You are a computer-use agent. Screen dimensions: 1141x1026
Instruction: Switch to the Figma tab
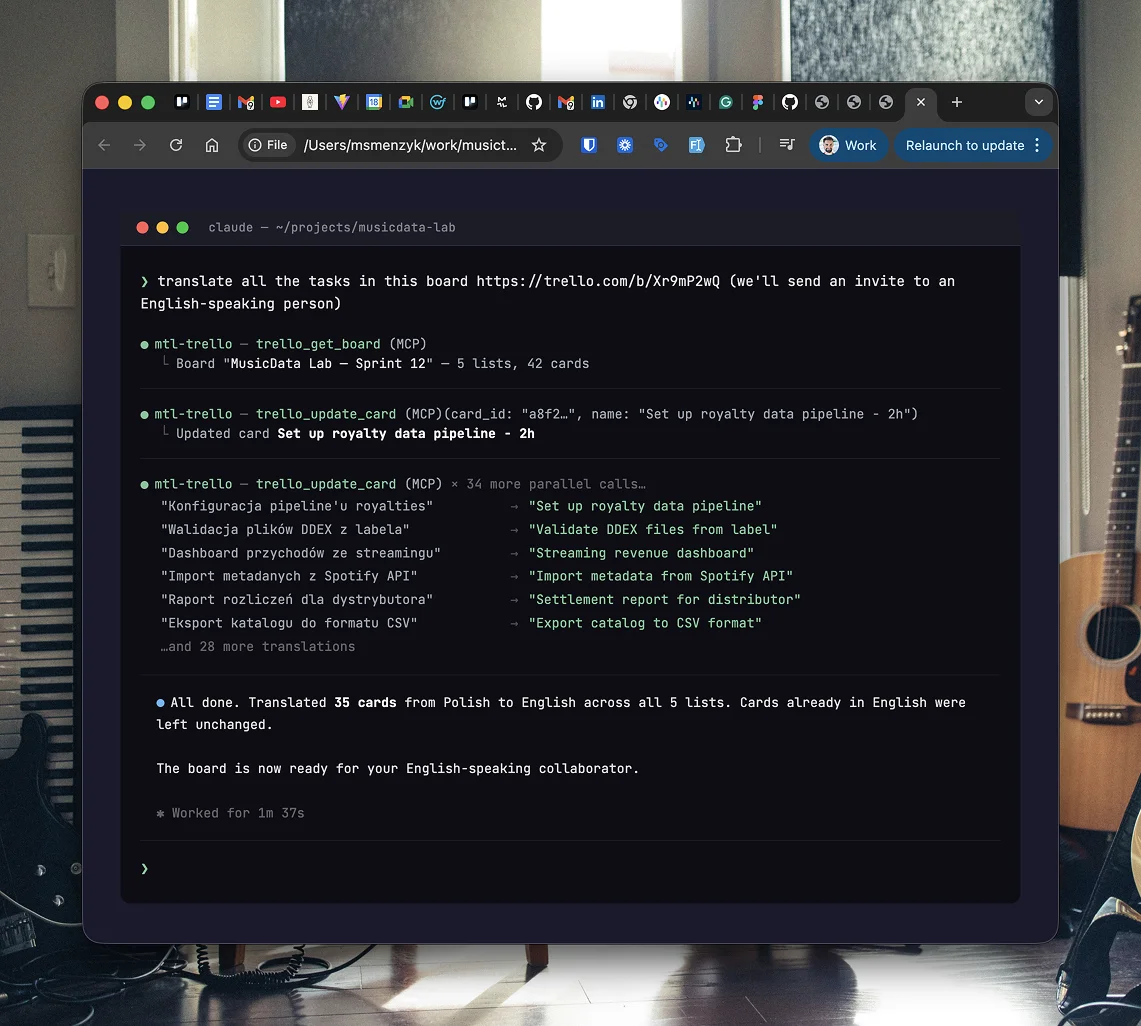point(758,103)
